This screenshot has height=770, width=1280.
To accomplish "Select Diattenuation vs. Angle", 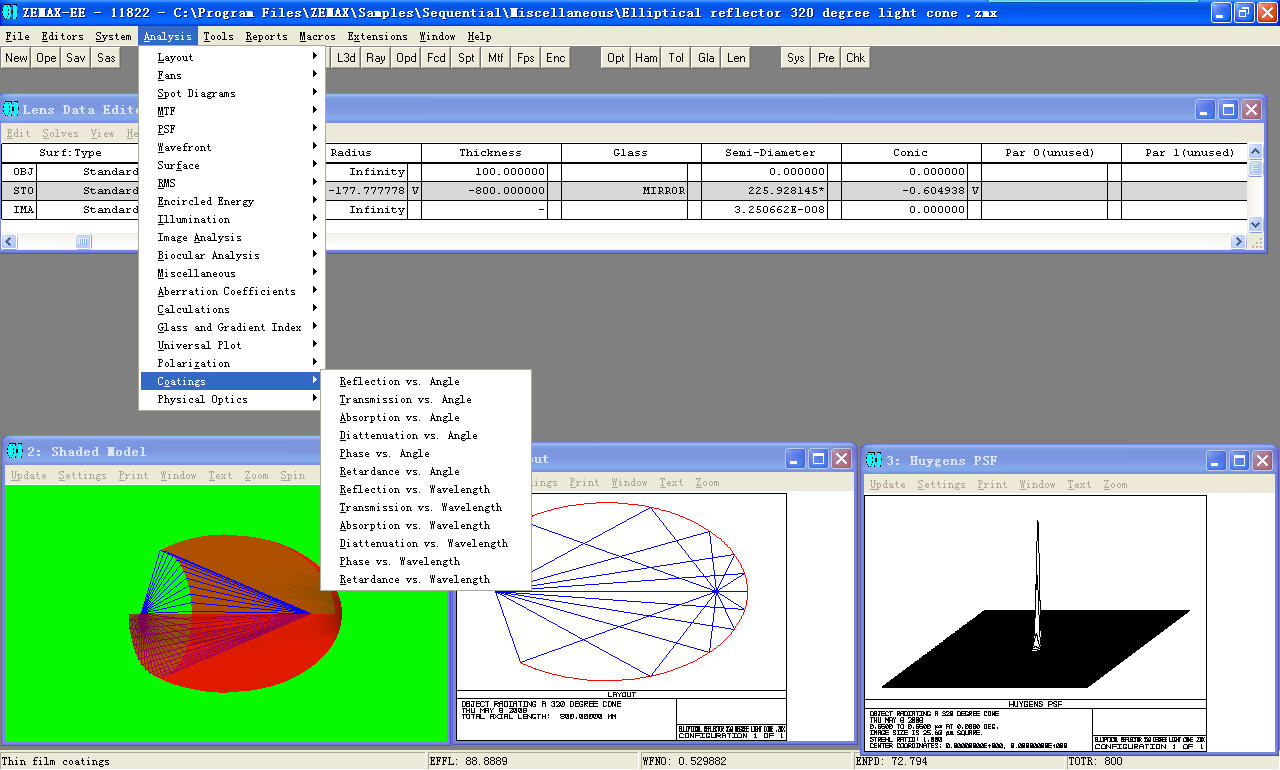I will coord(426,435).
